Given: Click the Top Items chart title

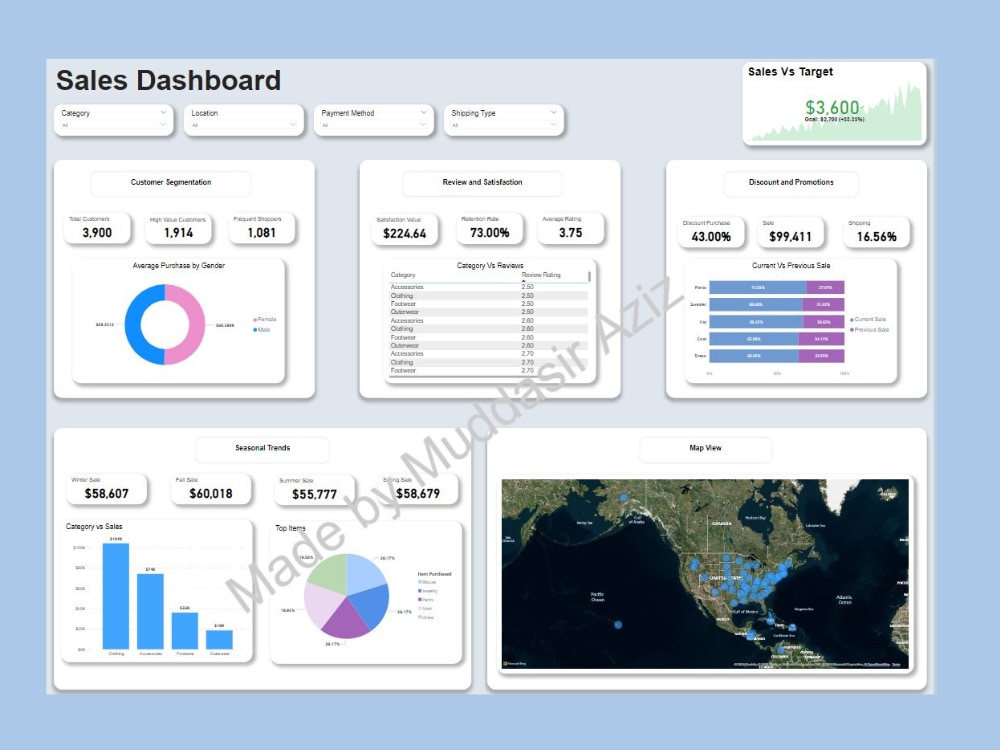Looking at the screenshot, I should point(290,528).
